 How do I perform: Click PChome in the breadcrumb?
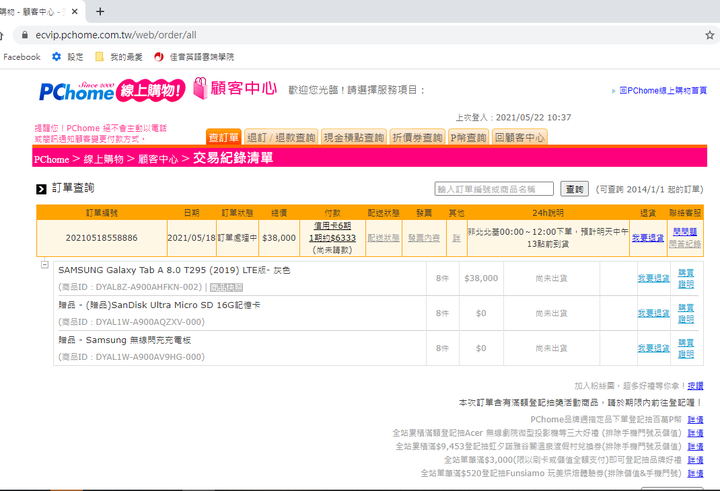pyautogui.click(x=51, y=159)
